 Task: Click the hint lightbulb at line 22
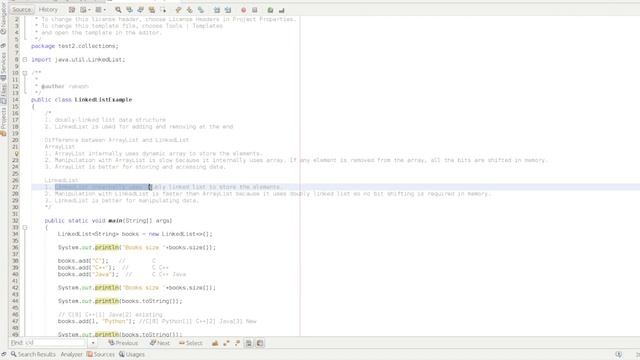click(17, 154)
